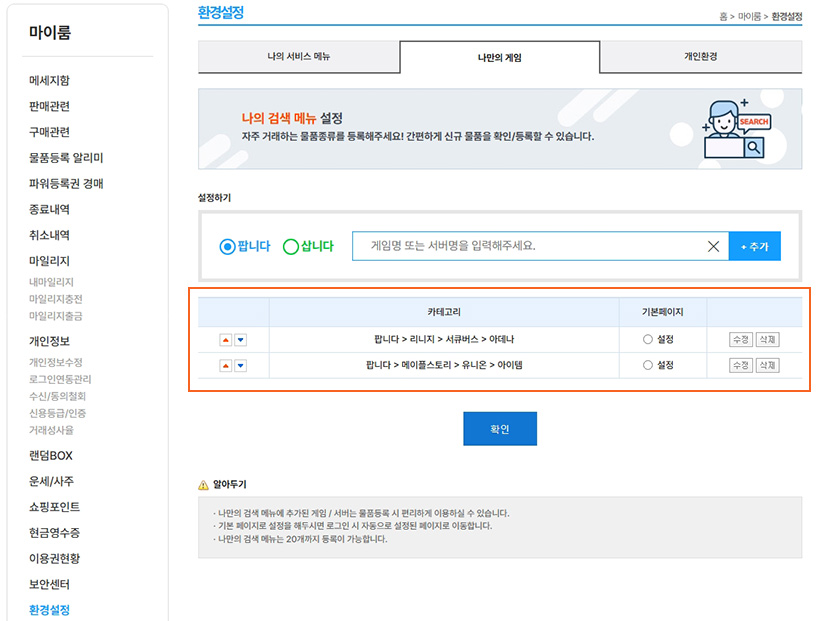Move the 메이플스토리 row down with blue arrow
Image resolution: width=820 pixels, height=621 pixels.
(240, 366)
